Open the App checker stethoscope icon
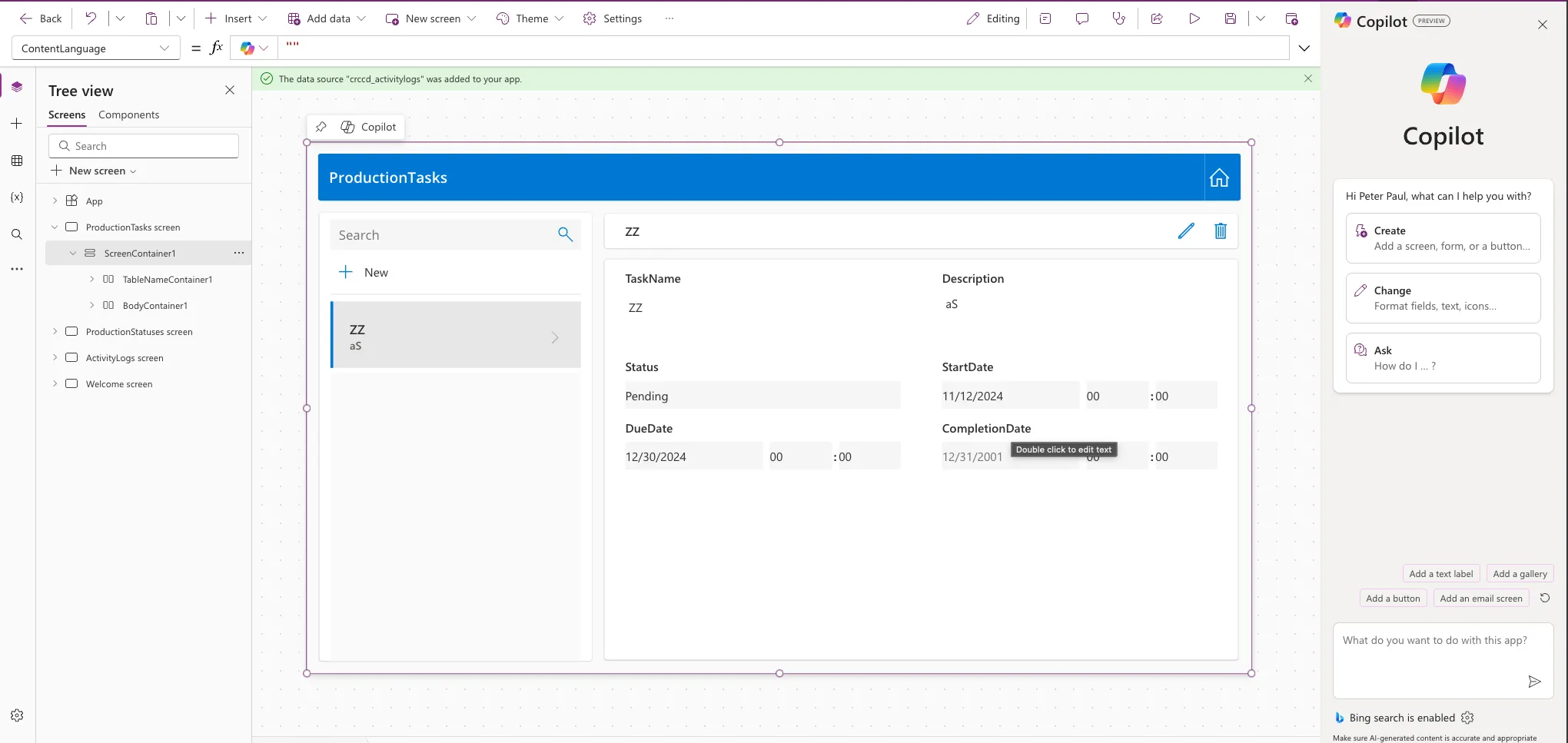1568x743 pixels. (x=1118, y=18)
